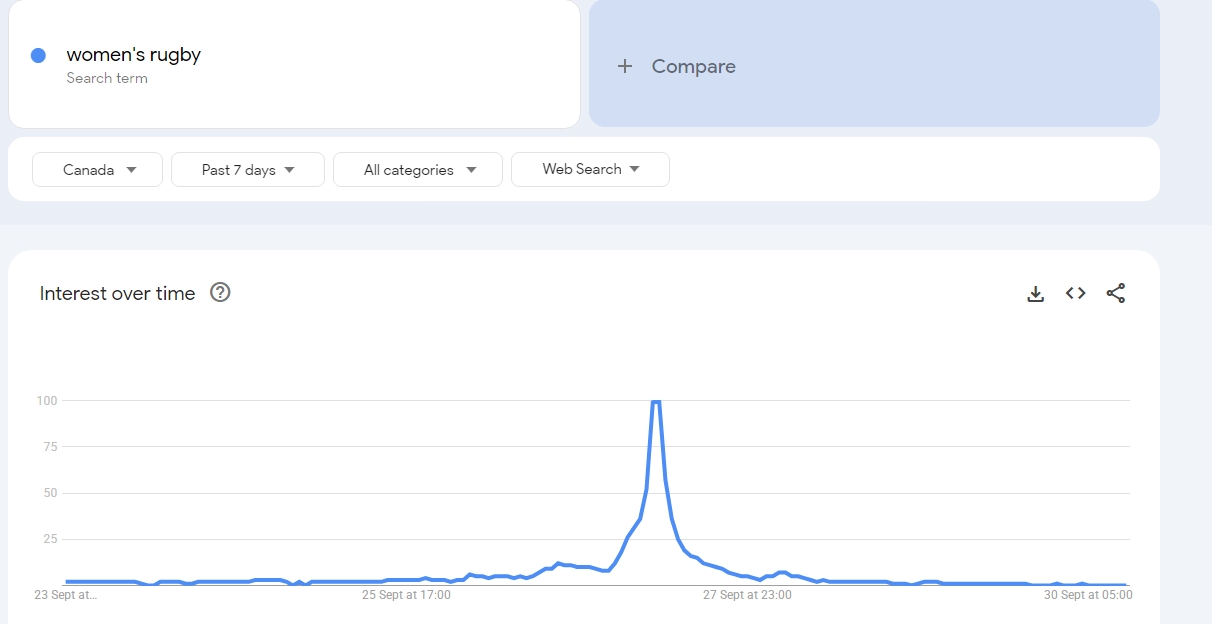This screenshot has width=1212, height=624.
Task: Expand the Past 7 days time filter
Action: (248, 170)
